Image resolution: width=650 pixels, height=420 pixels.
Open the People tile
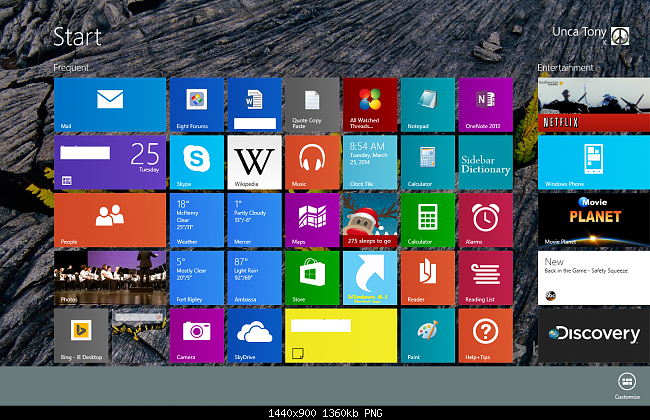coord(110,220)
